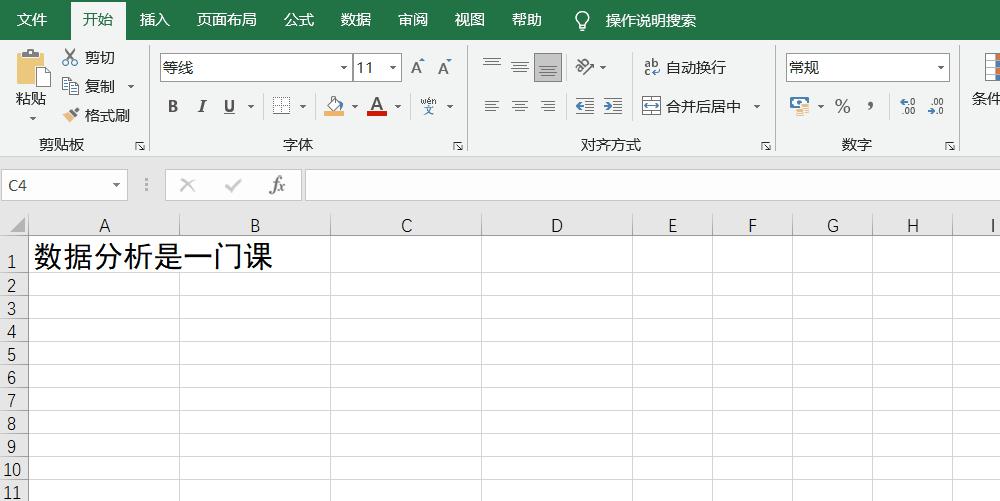Switch to the 数据 tab
Viewport: 1000px width, 501px height.
[x=355, y=20]
